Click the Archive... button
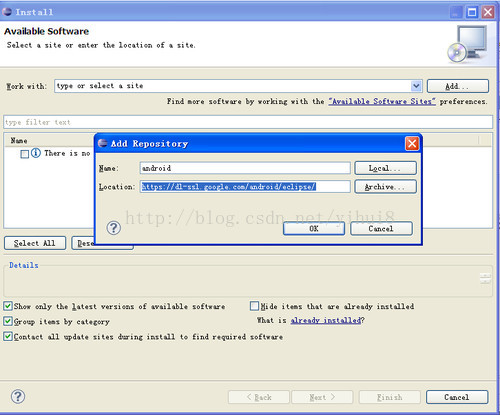The width and height of the screenshot is (500, 415). click(385, 187)
